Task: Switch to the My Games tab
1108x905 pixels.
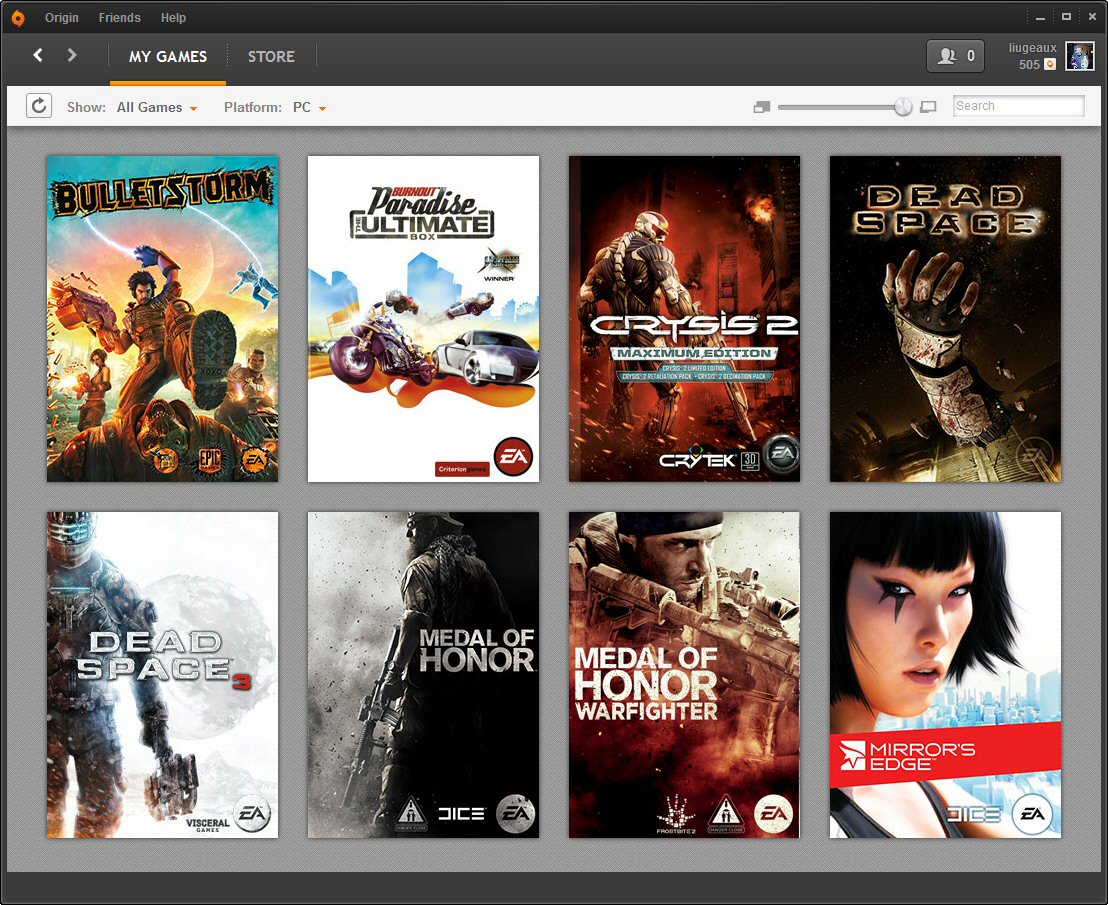Action: pyautogui.click(x=167, y=57)
